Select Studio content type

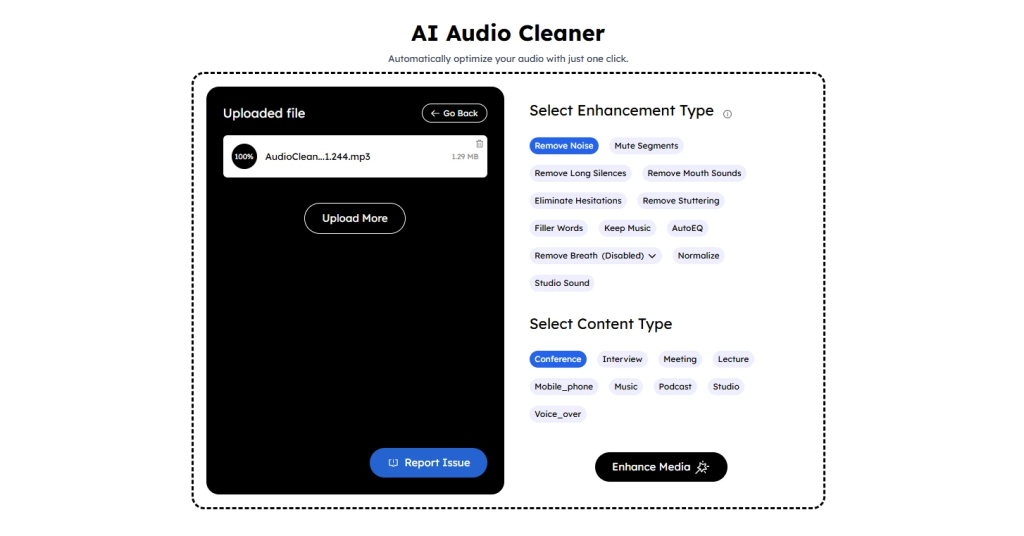click(726, 386)
